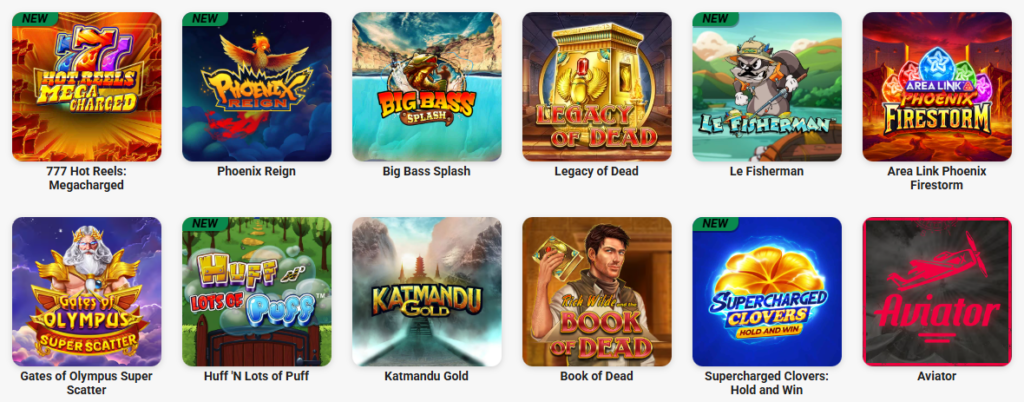Open the Area Link Phoenix Firestorm tile
The height and width of the screenshot is (402, 1024).
pos(937,87)
